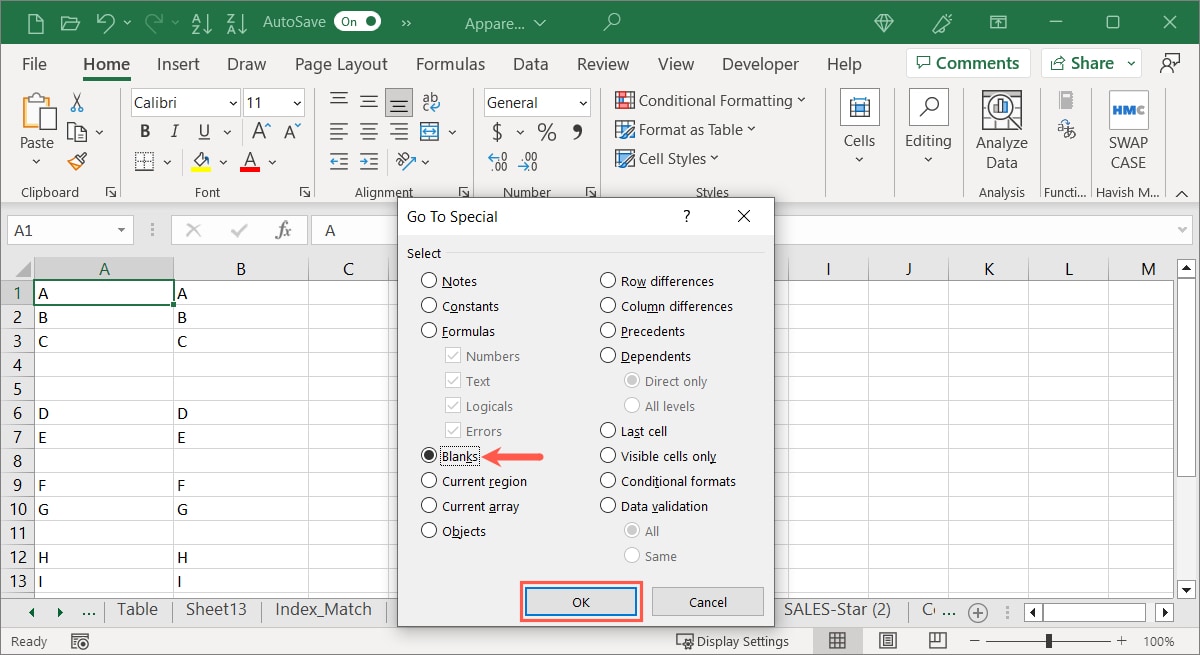Click the Percent Style icon
The image size is (1200, 655).
pyautogui.click(x=546, y=132)
